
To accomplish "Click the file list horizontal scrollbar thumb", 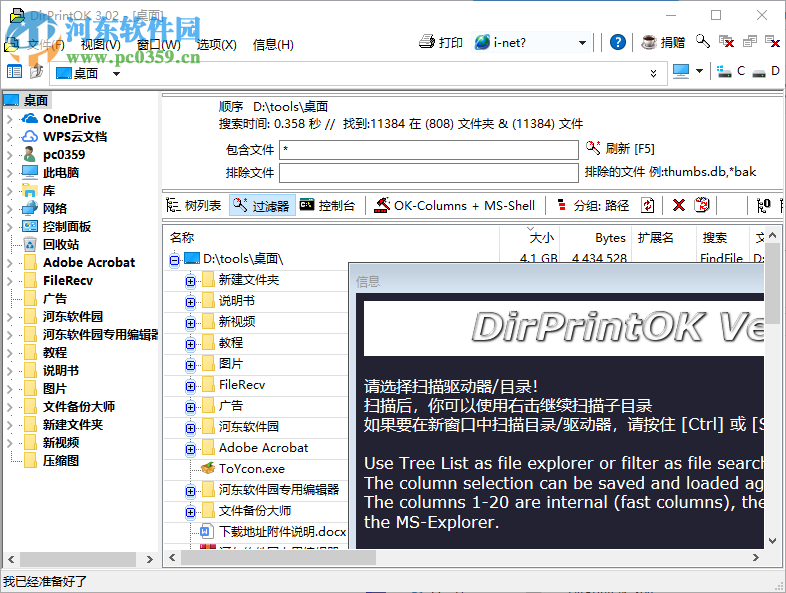I will tap(278, 557).
